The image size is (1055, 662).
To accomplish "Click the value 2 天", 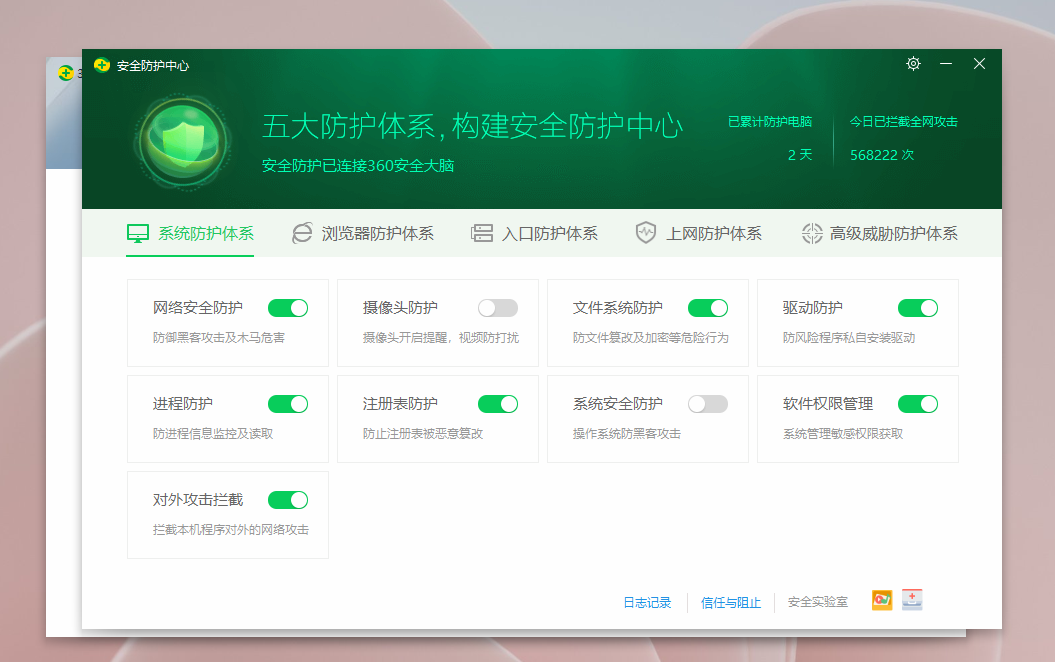I will point(800,155).
